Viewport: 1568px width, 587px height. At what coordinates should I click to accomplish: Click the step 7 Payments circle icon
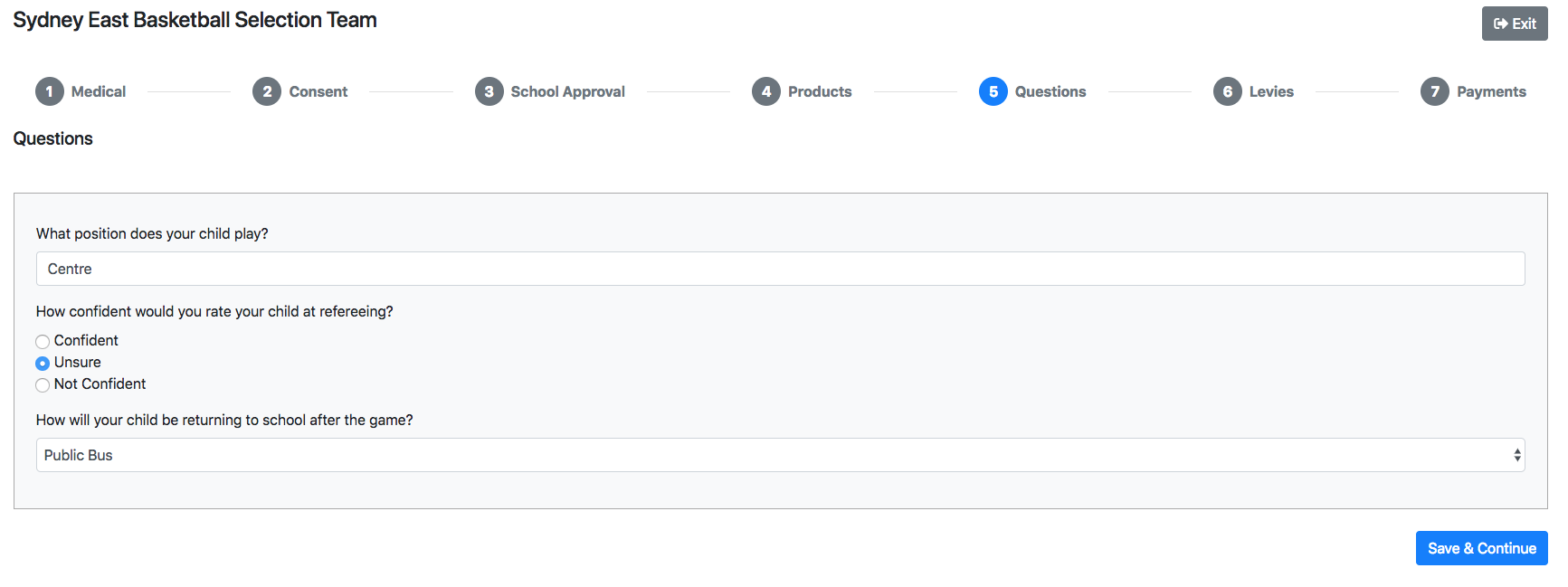1435,91
